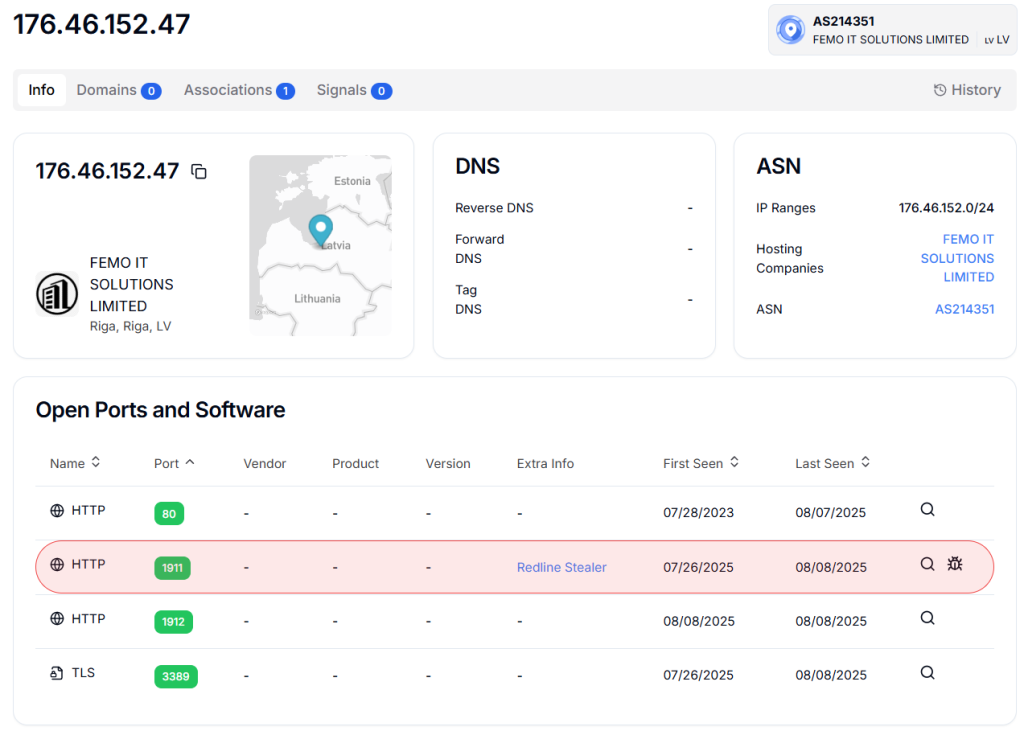Click the certificate icon on the TLS row
This screenshot has height=731, width=1024.
pos(56,672)
